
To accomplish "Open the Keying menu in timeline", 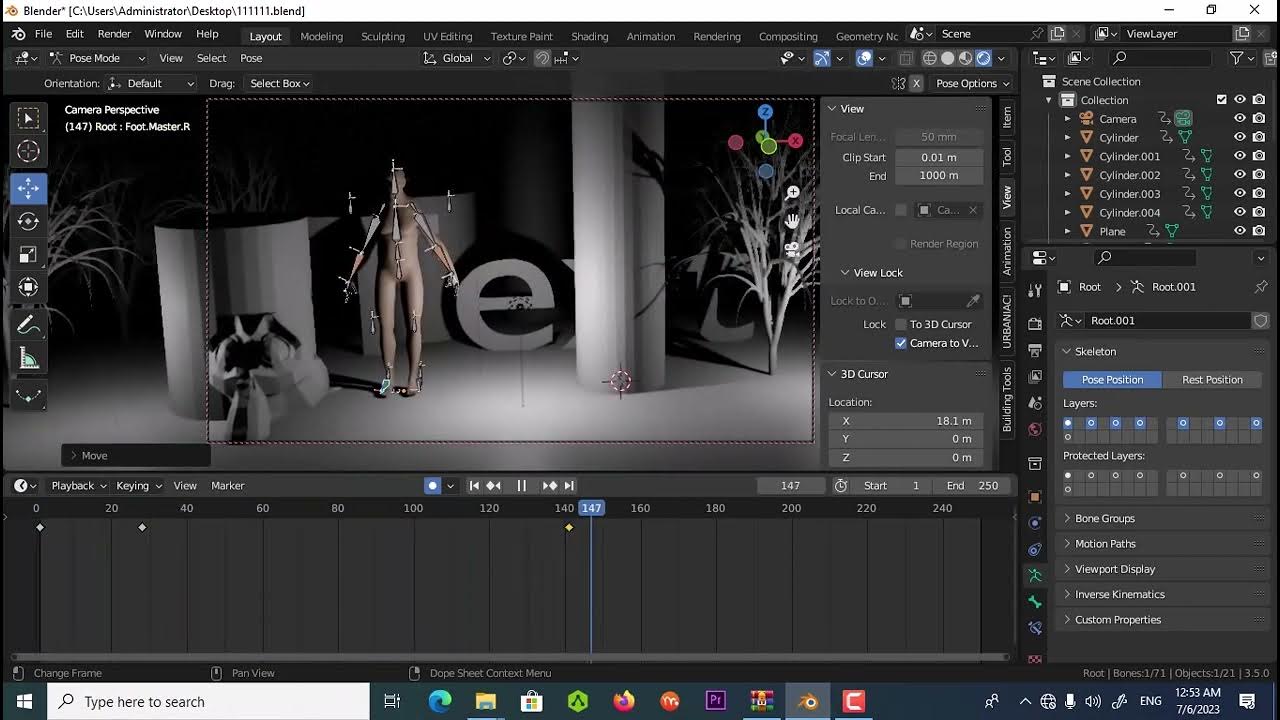I will (x=139, y=486).
